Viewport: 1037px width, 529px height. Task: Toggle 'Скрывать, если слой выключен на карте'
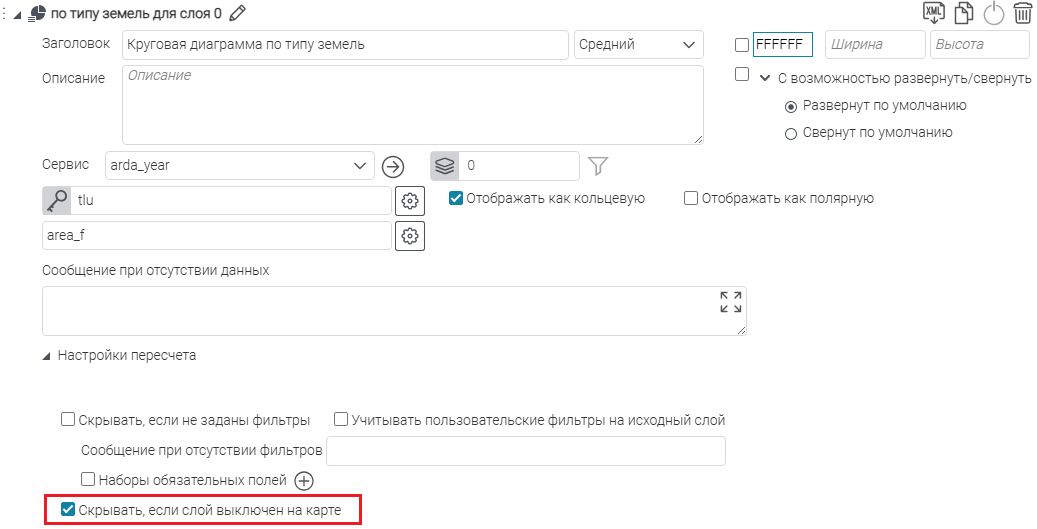(x=68, y=510)
